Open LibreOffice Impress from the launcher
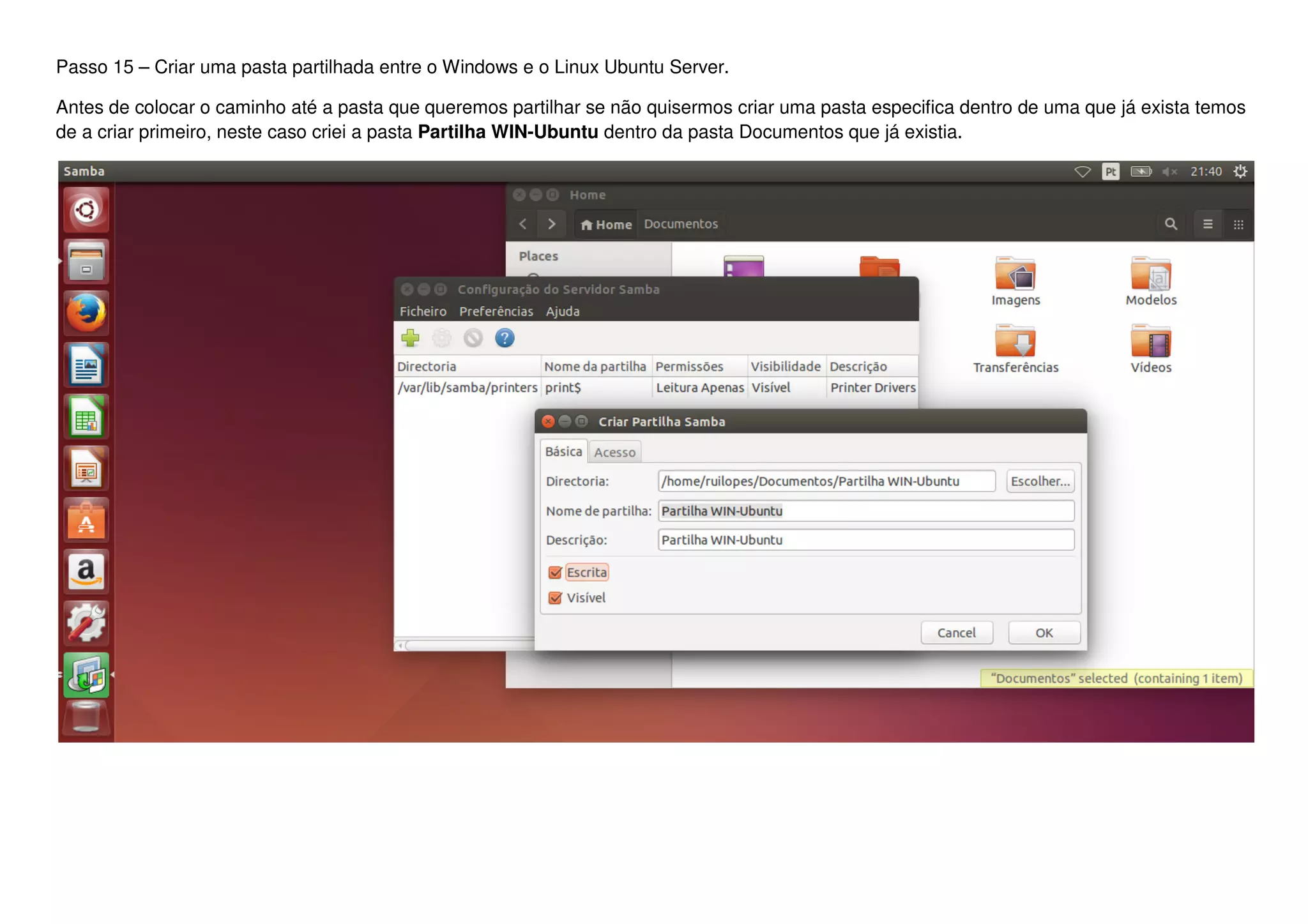Screen dimensions: 1308x924 pos(86,469)
